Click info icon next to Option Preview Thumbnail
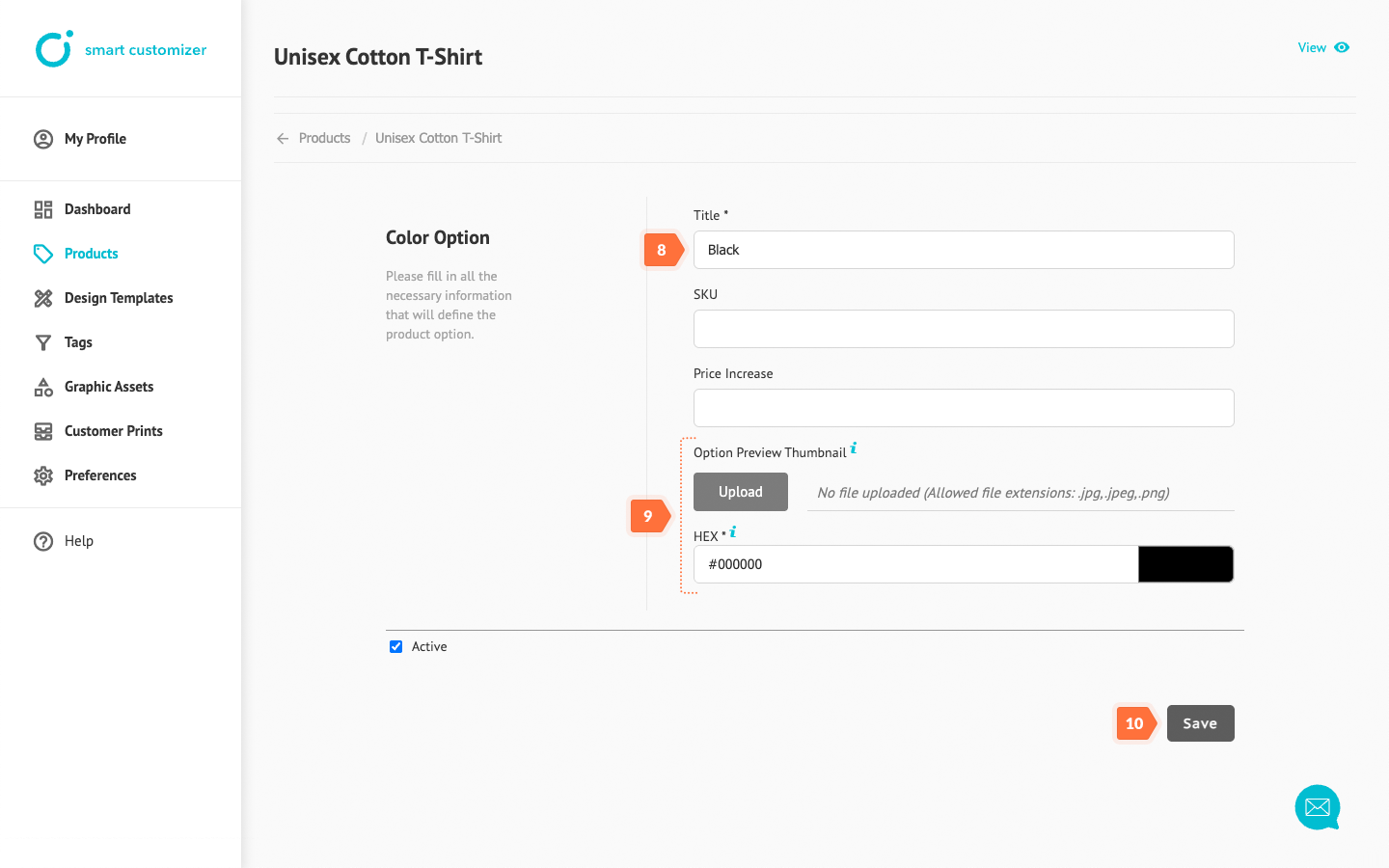Screen dimensions: 1389x868 pos(854,448)
